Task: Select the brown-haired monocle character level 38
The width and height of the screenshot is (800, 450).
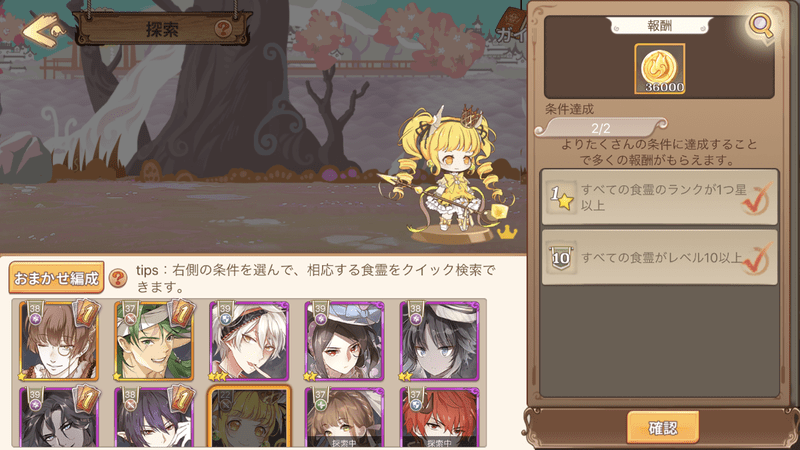Action: 59,341
